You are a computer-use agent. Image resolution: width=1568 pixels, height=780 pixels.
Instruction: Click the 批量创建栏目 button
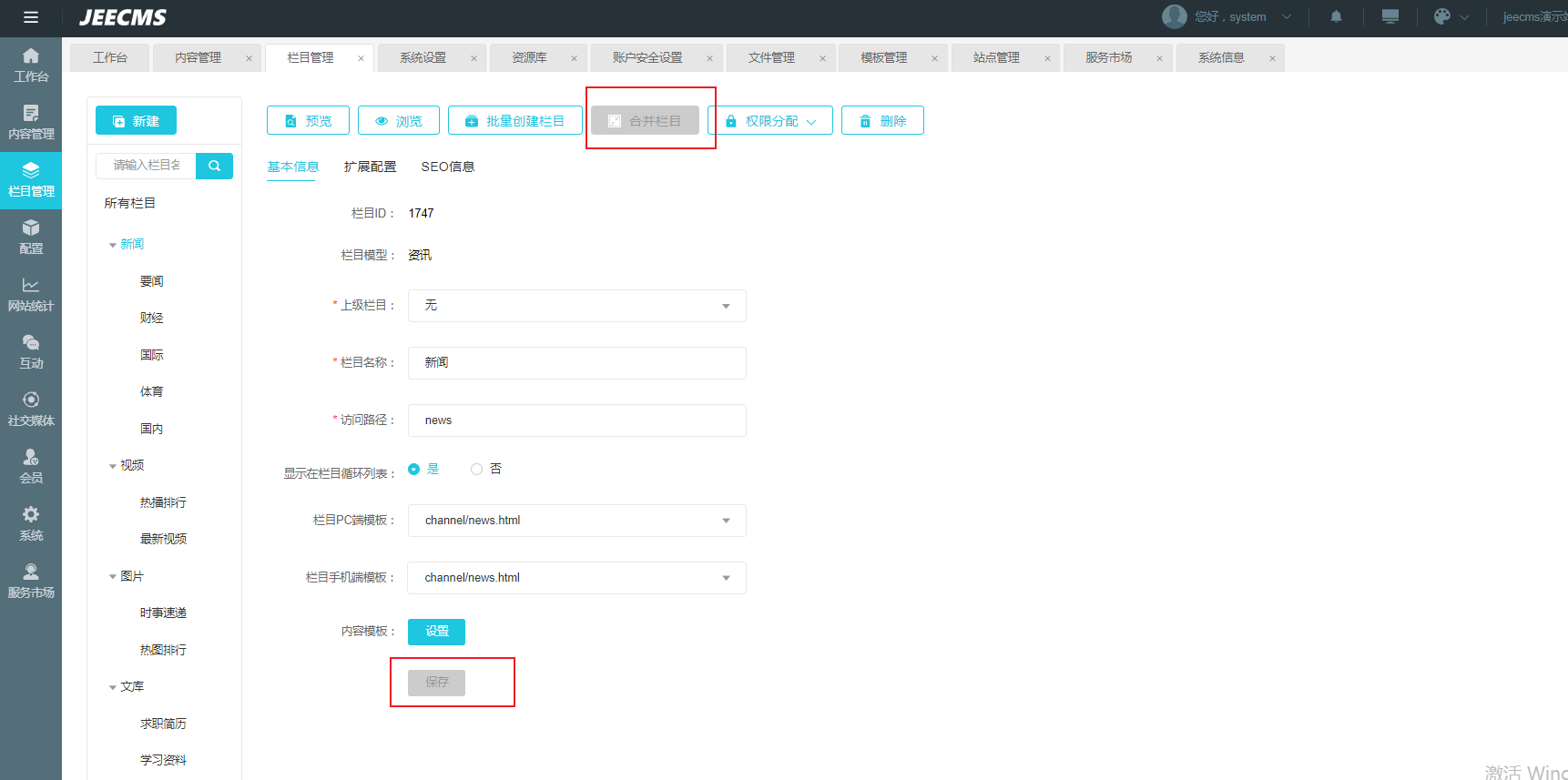tap(515, 121)
